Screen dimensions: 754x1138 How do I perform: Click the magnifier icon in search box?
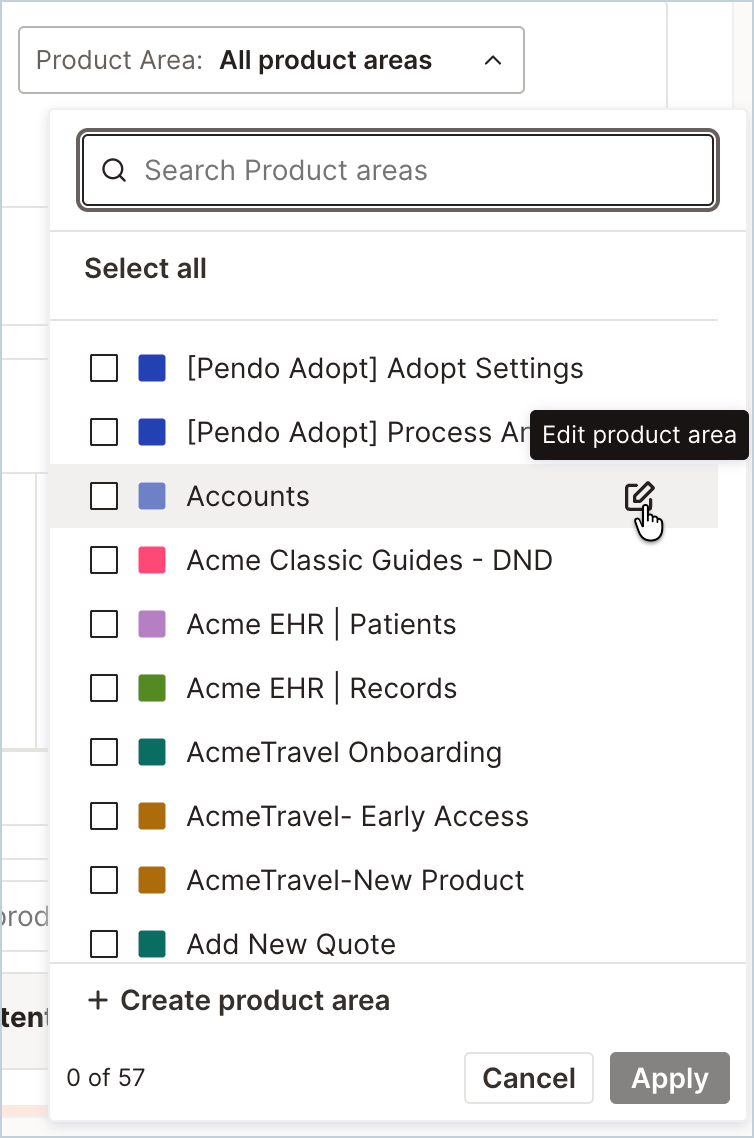[x=114, y=171]
